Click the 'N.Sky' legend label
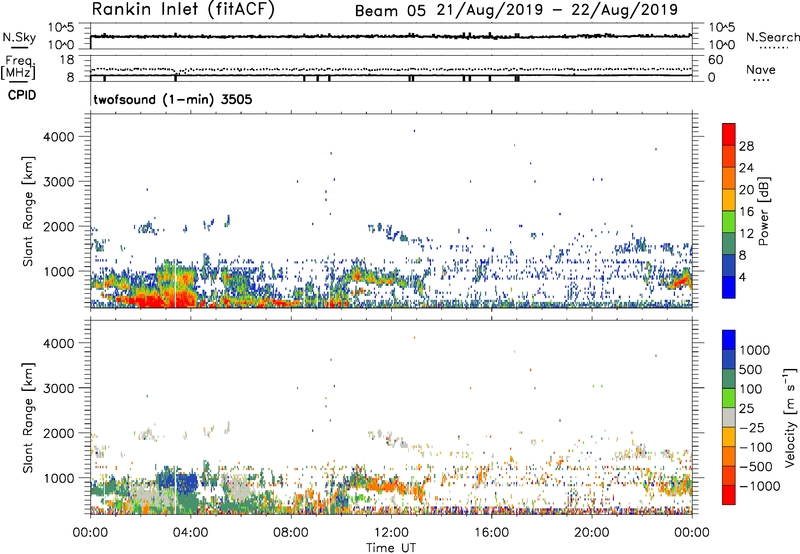 (19, 37)
